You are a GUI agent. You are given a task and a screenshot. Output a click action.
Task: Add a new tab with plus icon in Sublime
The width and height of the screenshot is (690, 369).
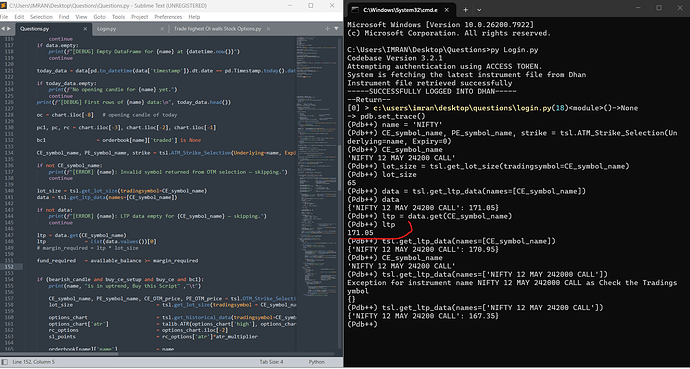coord(327,29)
